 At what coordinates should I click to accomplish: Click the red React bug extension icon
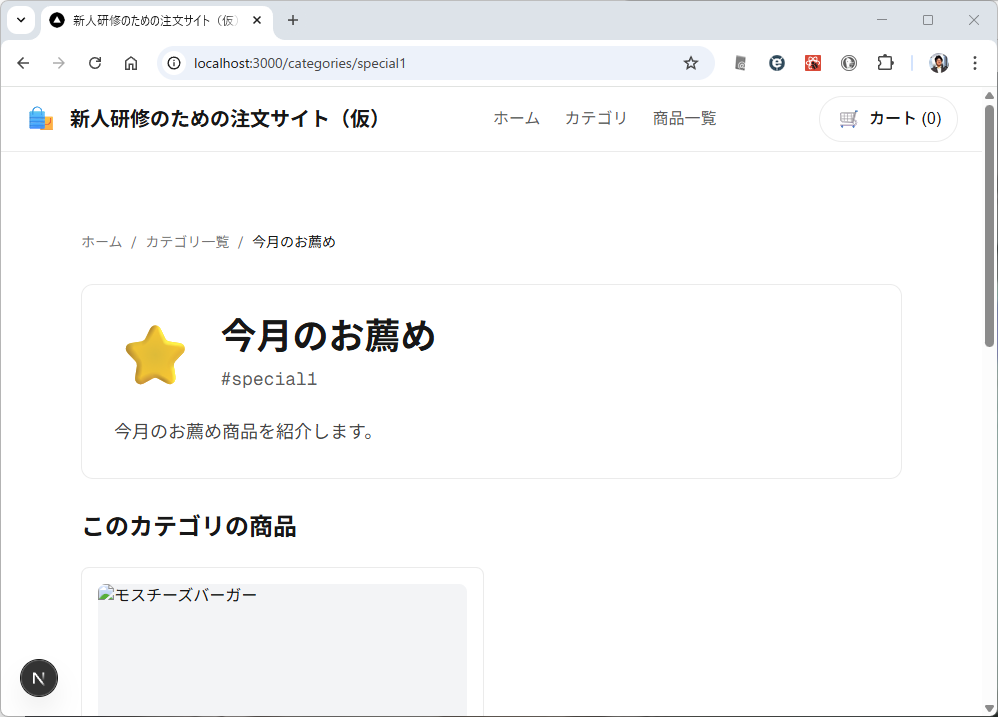point(813,63)
